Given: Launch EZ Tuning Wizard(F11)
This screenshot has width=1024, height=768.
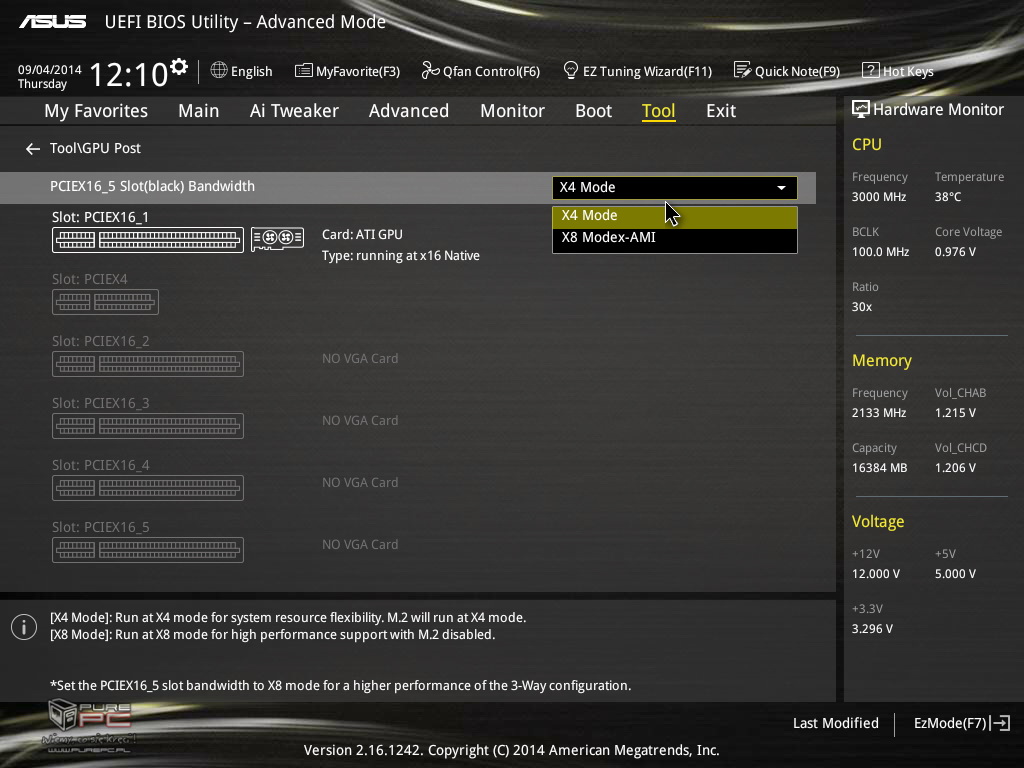Looking at the screenshot, I should pos(637,71).
